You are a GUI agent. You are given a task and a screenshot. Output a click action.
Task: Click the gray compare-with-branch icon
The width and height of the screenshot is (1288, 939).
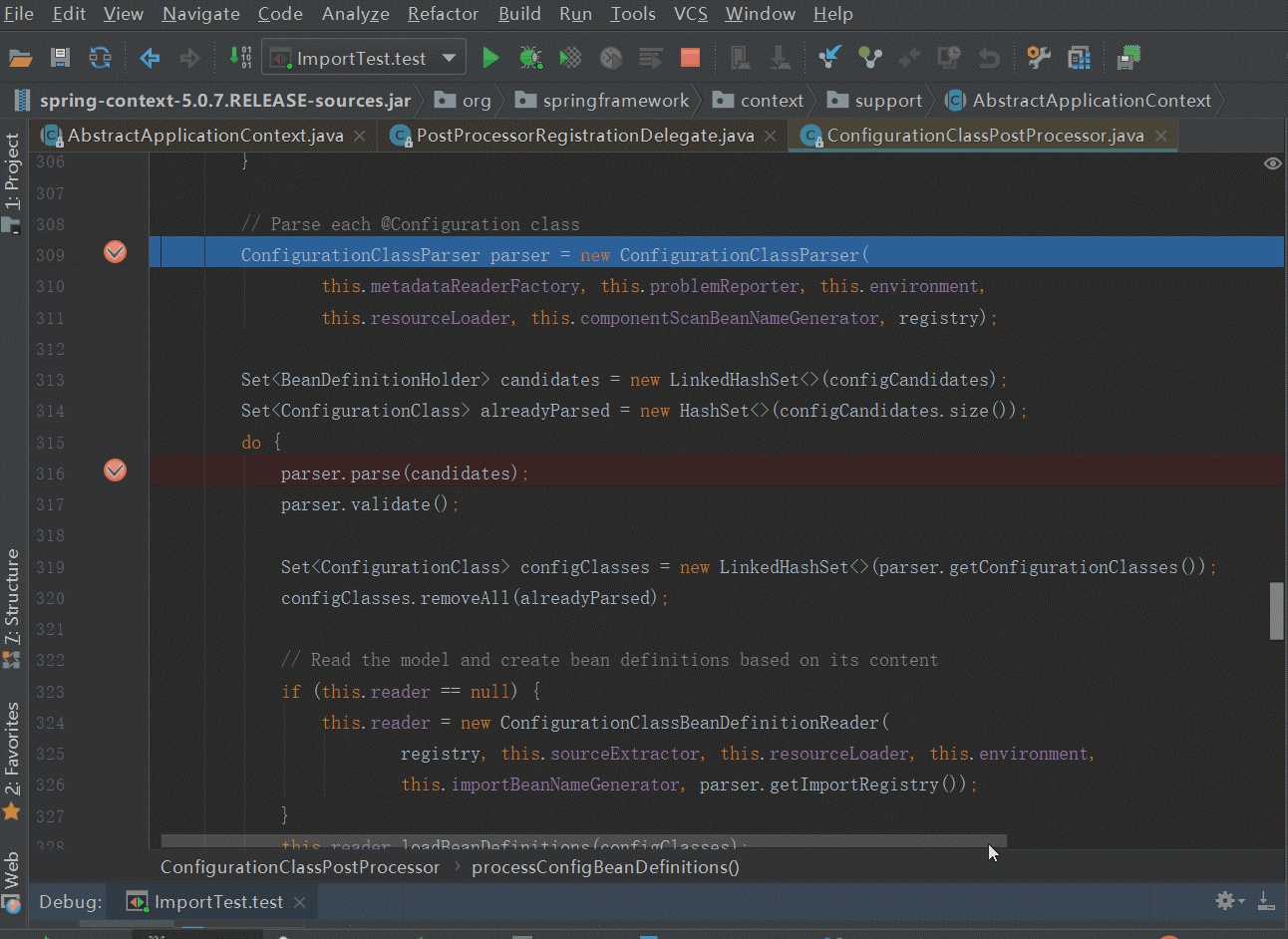tap(909, 58)
